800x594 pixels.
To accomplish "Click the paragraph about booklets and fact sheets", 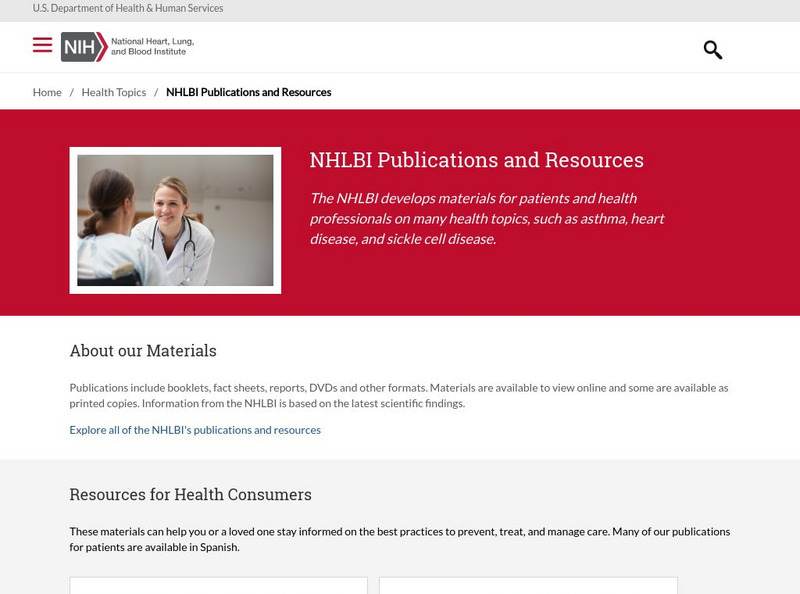I will (x=398, y=395).
